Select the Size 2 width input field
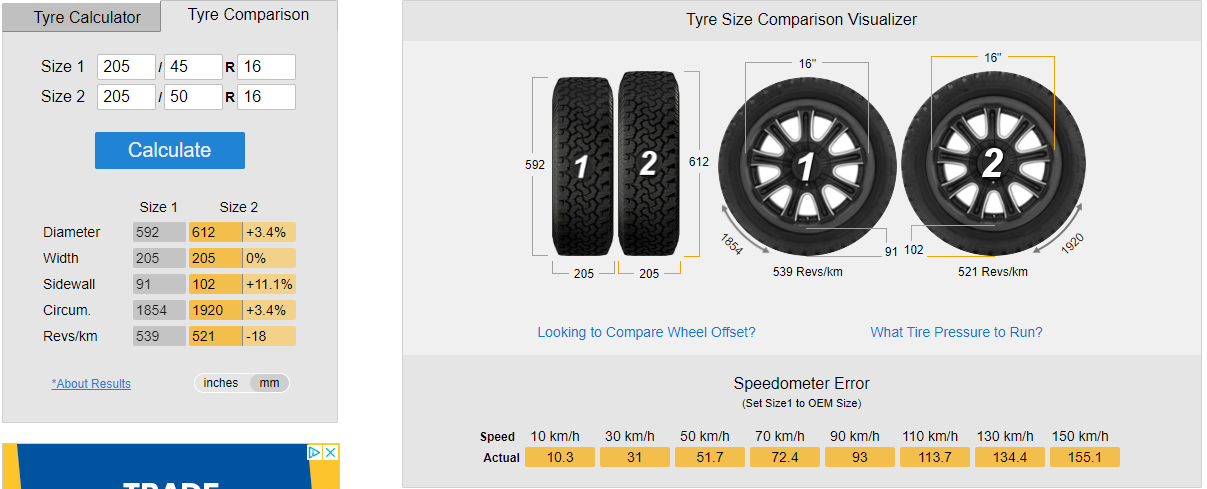Viewport: 1207px width, 489px height. click(126, 97)
